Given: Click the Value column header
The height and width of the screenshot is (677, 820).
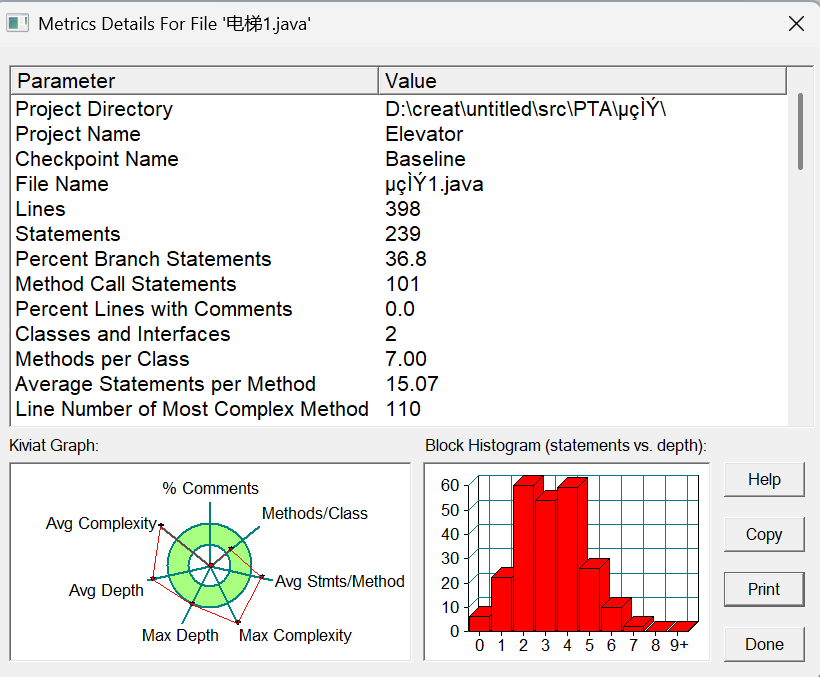Looking at the screenshot, I should [582, 81].
